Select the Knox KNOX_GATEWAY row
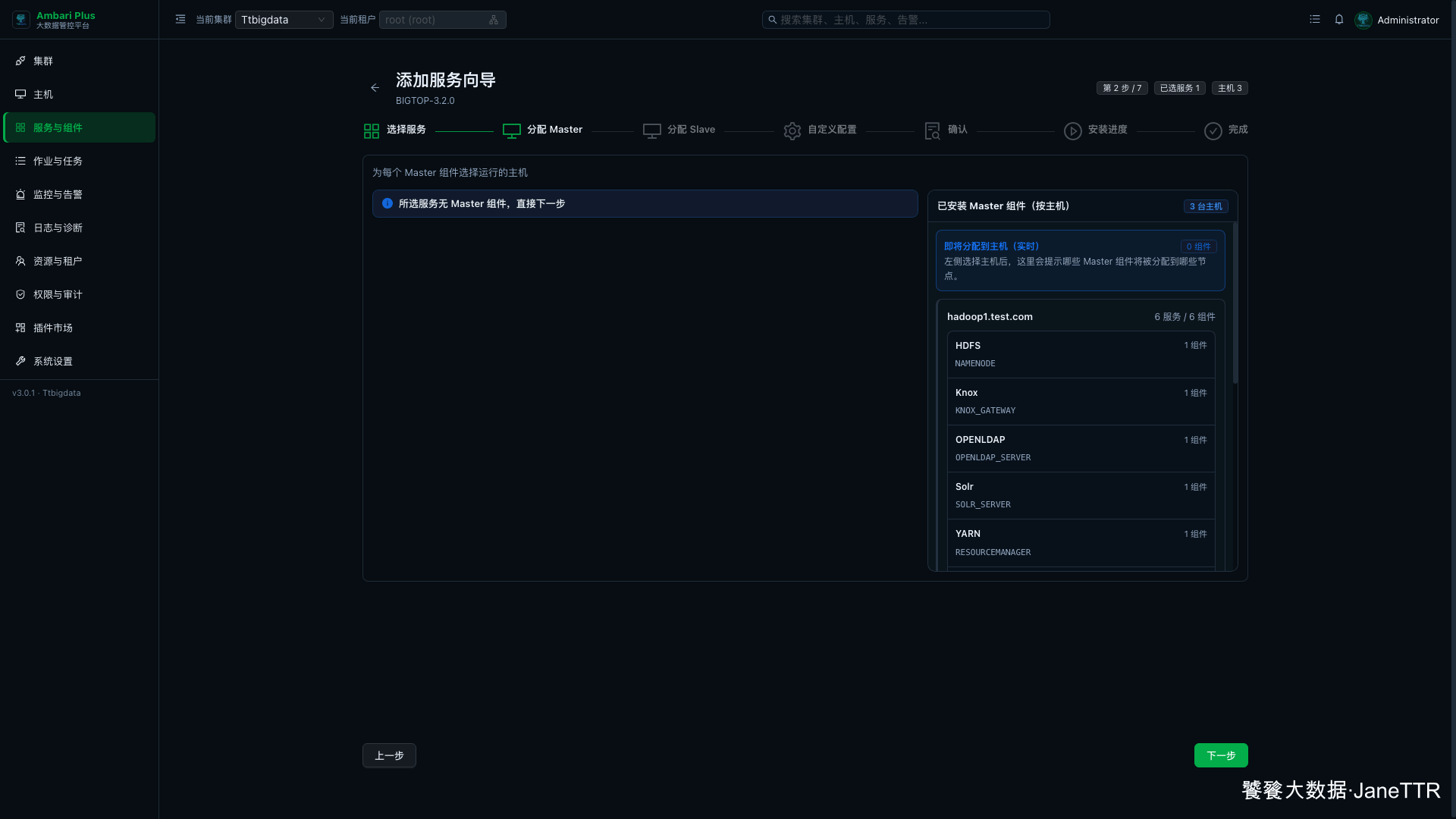This screenshot has height=819, width=1456. (x=1081, y=401)
